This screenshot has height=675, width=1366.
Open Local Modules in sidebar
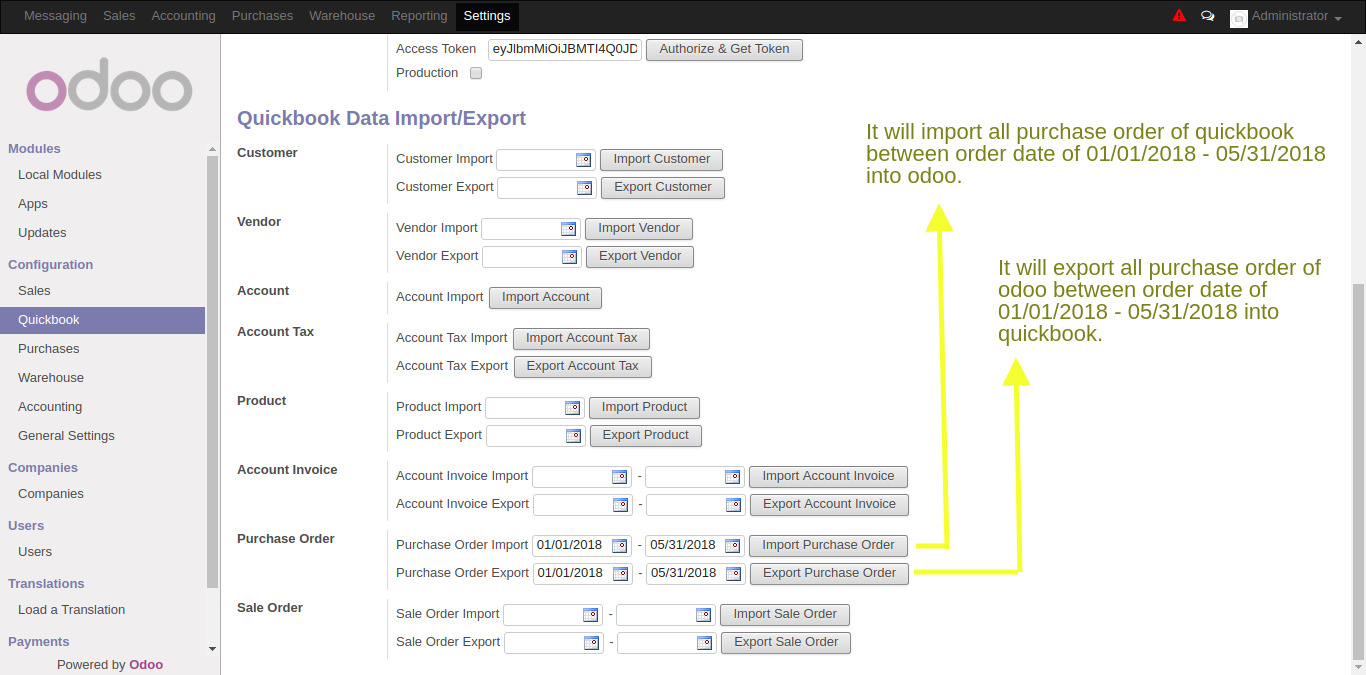pyautogui.click(x=60, y=175)
